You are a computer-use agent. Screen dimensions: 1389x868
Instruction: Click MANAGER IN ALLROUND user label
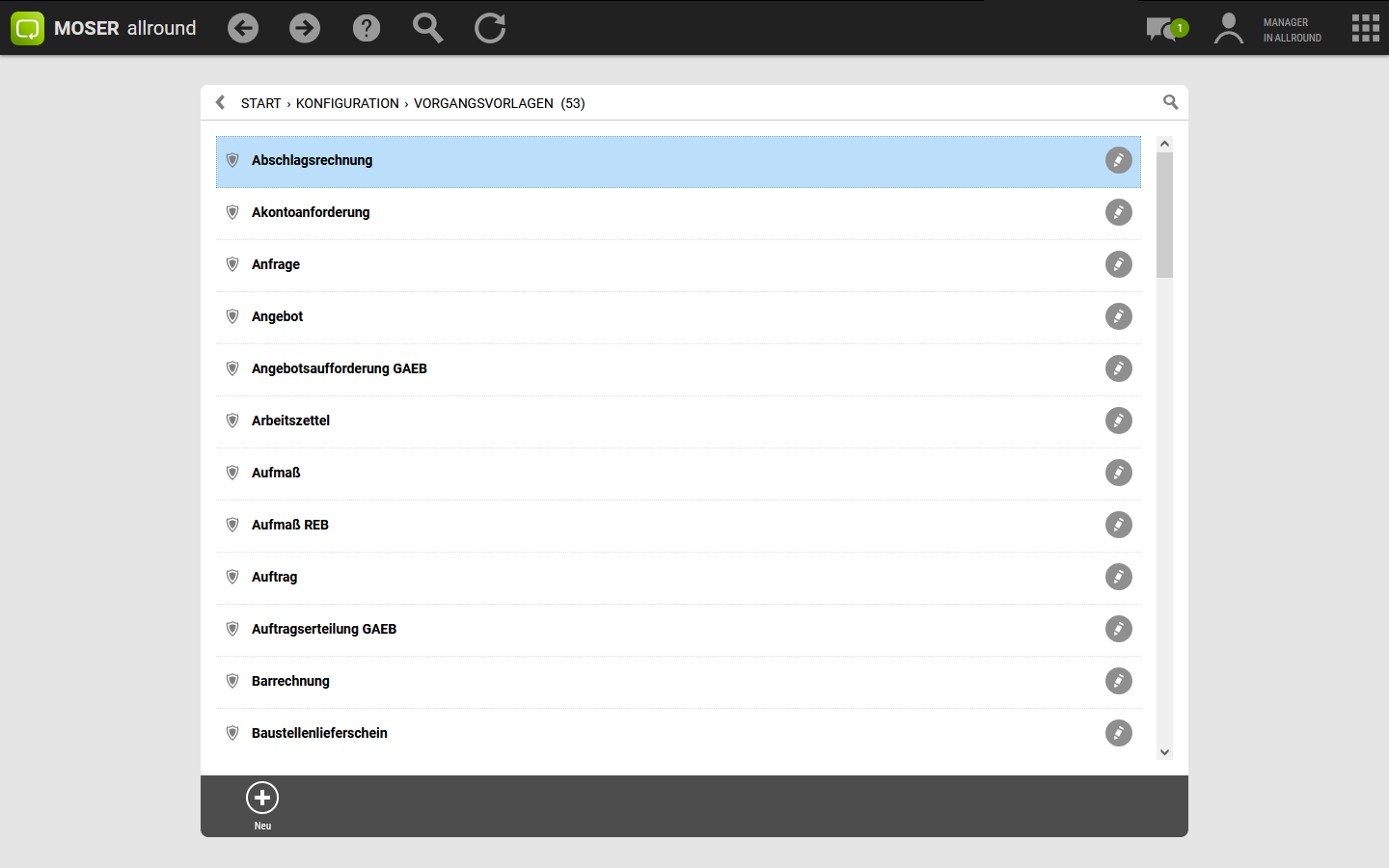[x=1293, y=30]
